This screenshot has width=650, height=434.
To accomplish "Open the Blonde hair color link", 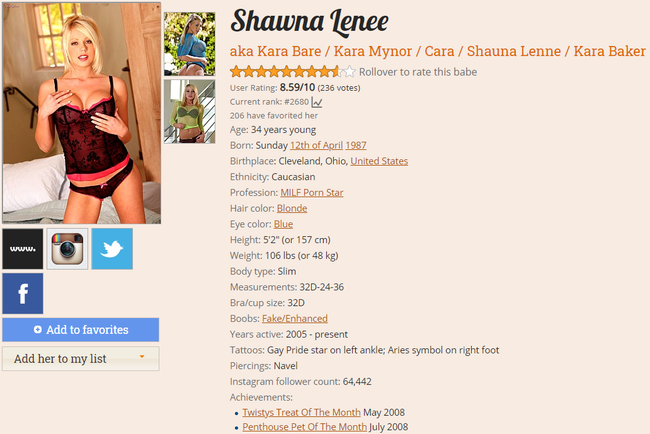I will 292,209.
